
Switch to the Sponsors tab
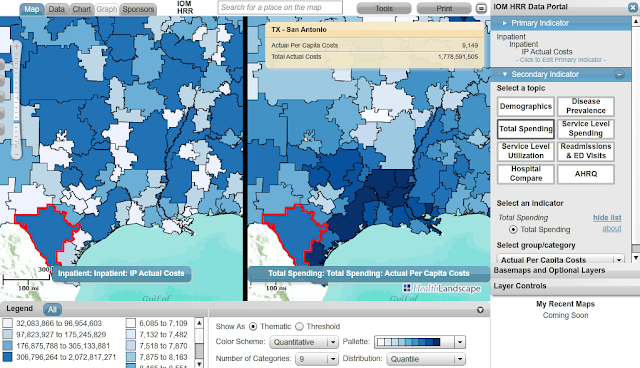138,9
